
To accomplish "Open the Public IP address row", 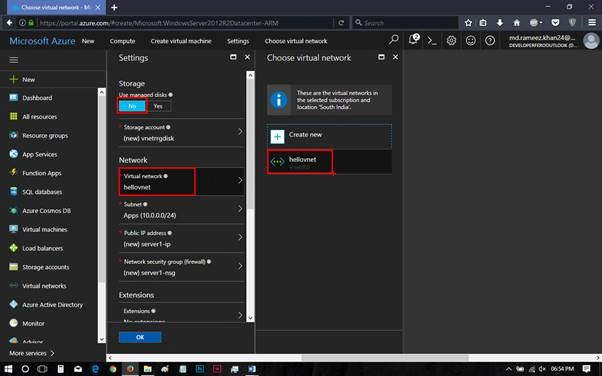I will [181, 238].
